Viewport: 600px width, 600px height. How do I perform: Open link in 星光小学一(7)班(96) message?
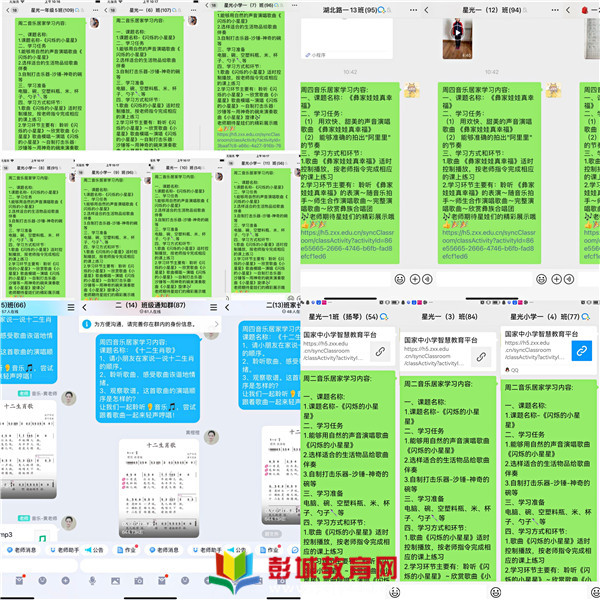coord(249,140)
